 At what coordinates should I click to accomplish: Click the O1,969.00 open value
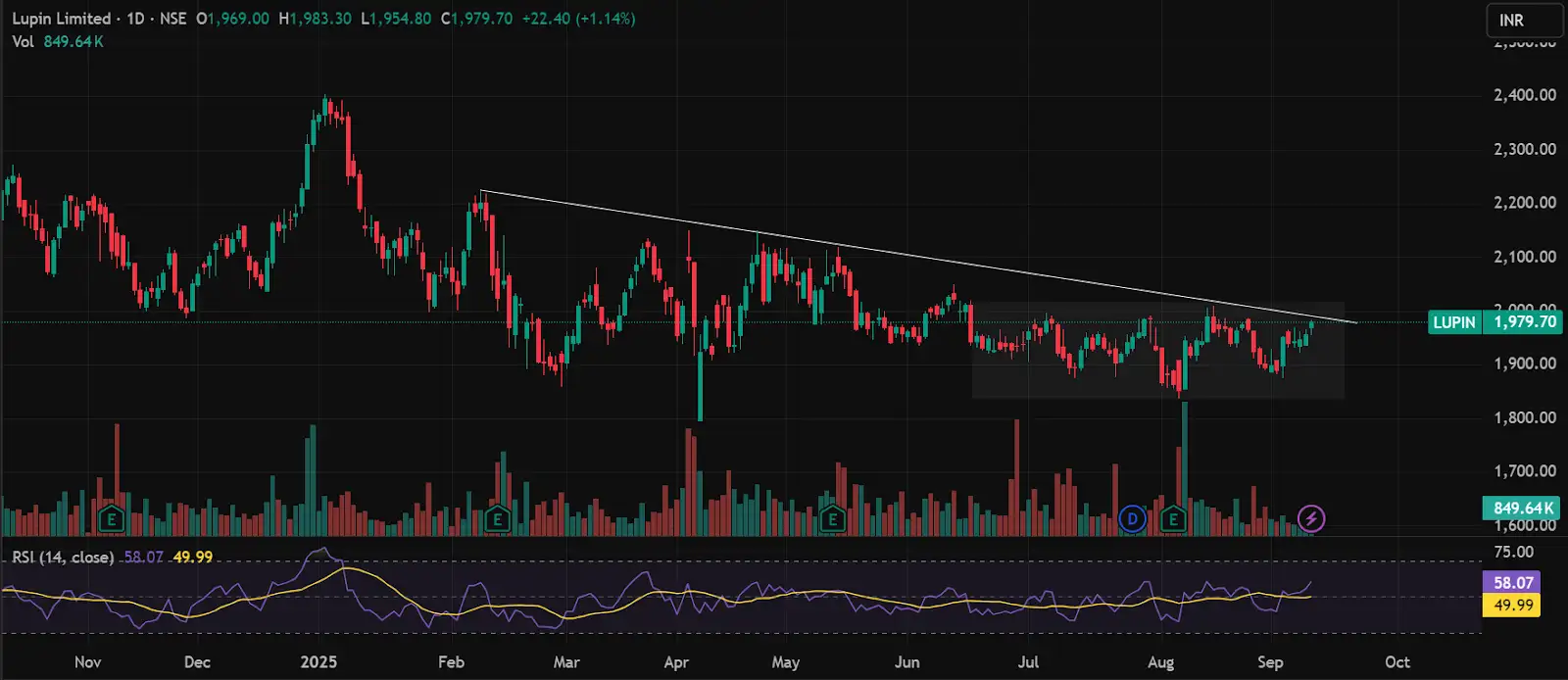[x=232, y=19]
